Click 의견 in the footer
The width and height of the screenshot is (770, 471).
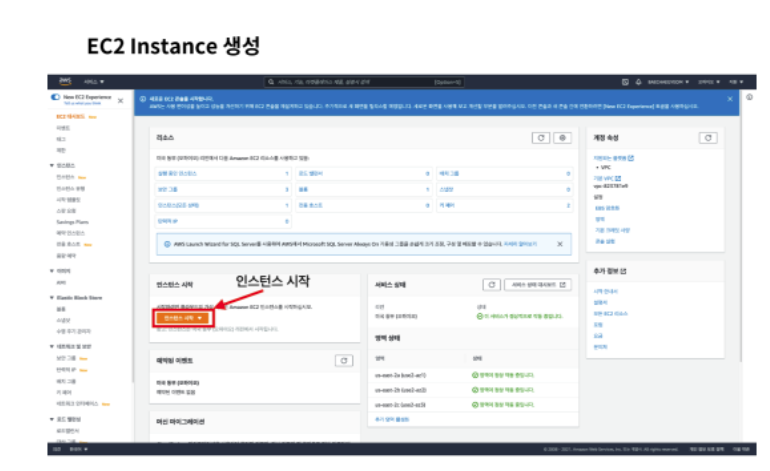pos(57,449)
